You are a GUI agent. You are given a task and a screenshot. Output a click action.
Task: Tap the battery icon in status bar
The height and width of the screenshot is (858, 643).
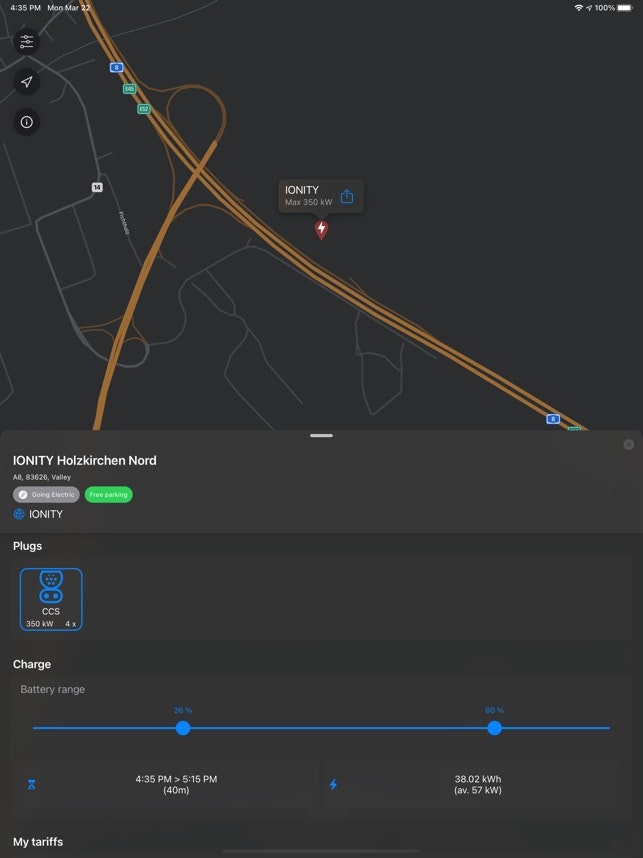(625, 8)
